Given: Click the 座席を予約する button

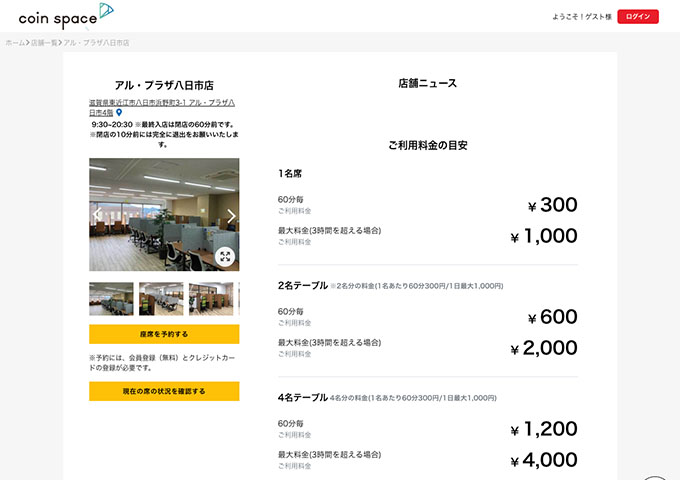Looking at the screenshot, I should point(164,334).
